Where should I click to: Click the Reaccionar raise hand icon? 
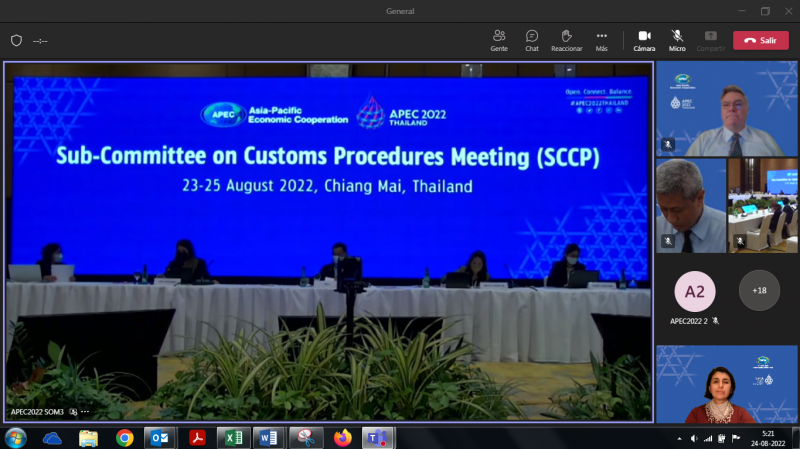567,40
